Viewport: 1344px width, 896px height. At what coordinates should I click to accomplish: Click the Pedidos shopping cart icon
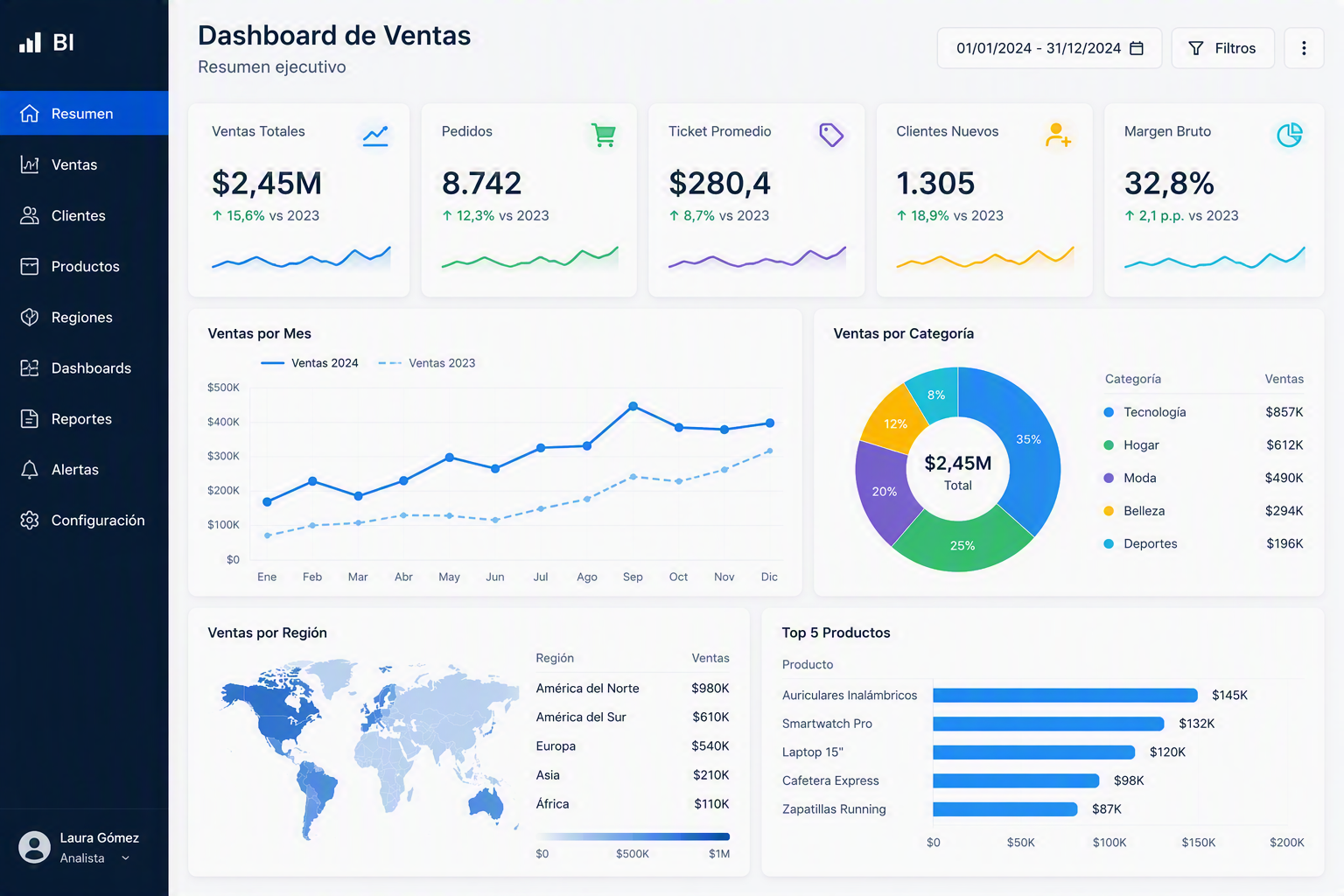coord(604,135)
